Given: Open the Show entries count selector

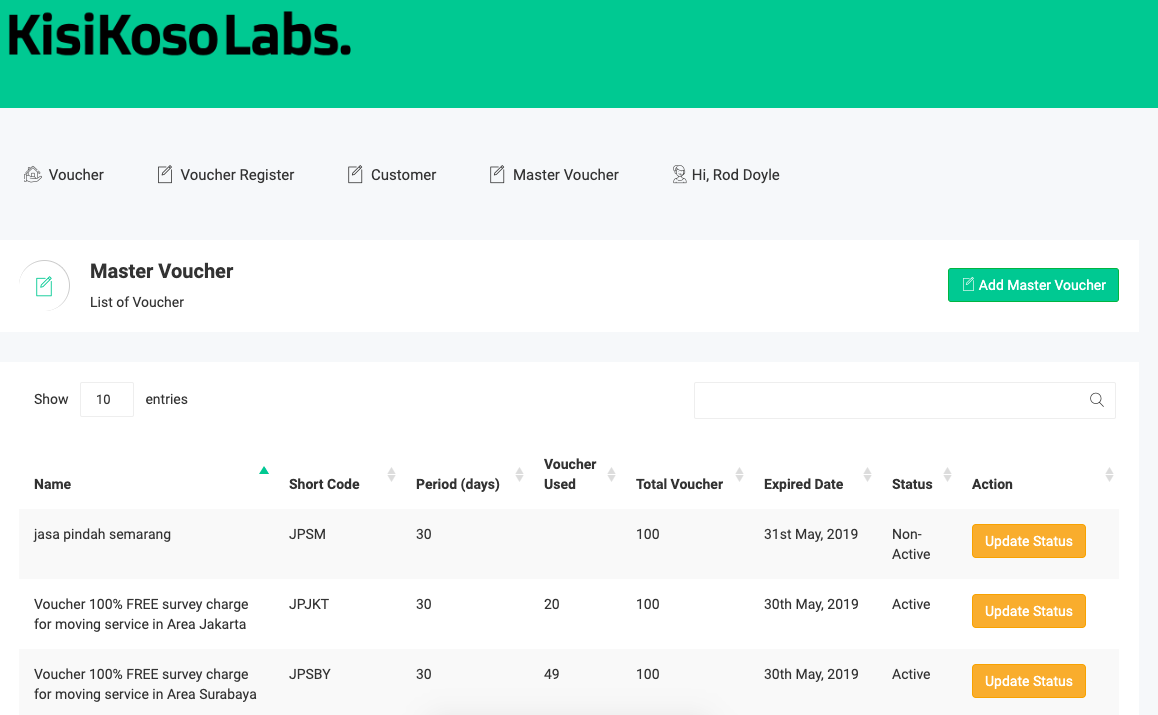Looking at the screenshot, I should (107, 400).
